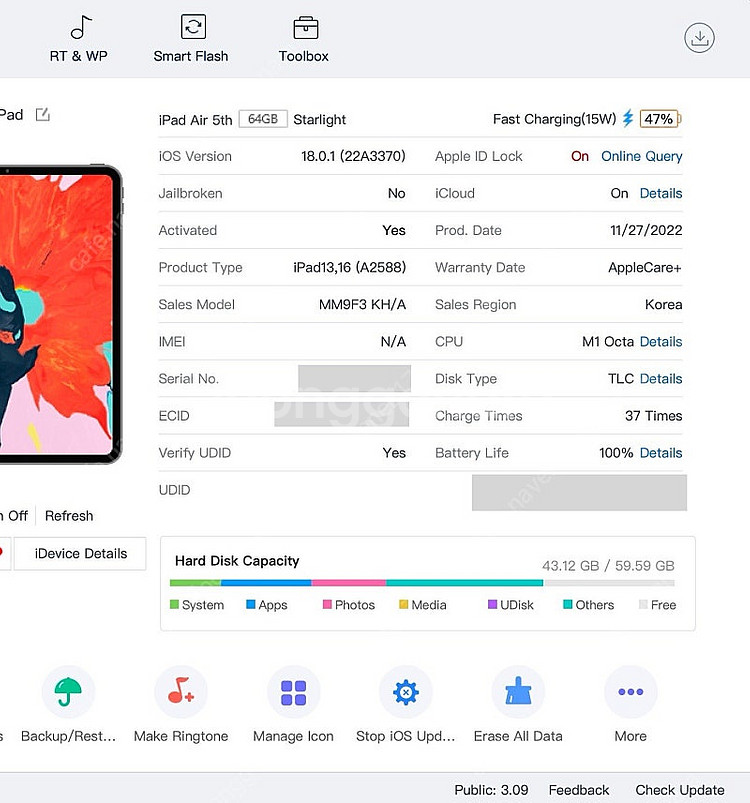Click the blue Apps legend swatch
This screenshot has height=803, width=750.
click(250, 605)
